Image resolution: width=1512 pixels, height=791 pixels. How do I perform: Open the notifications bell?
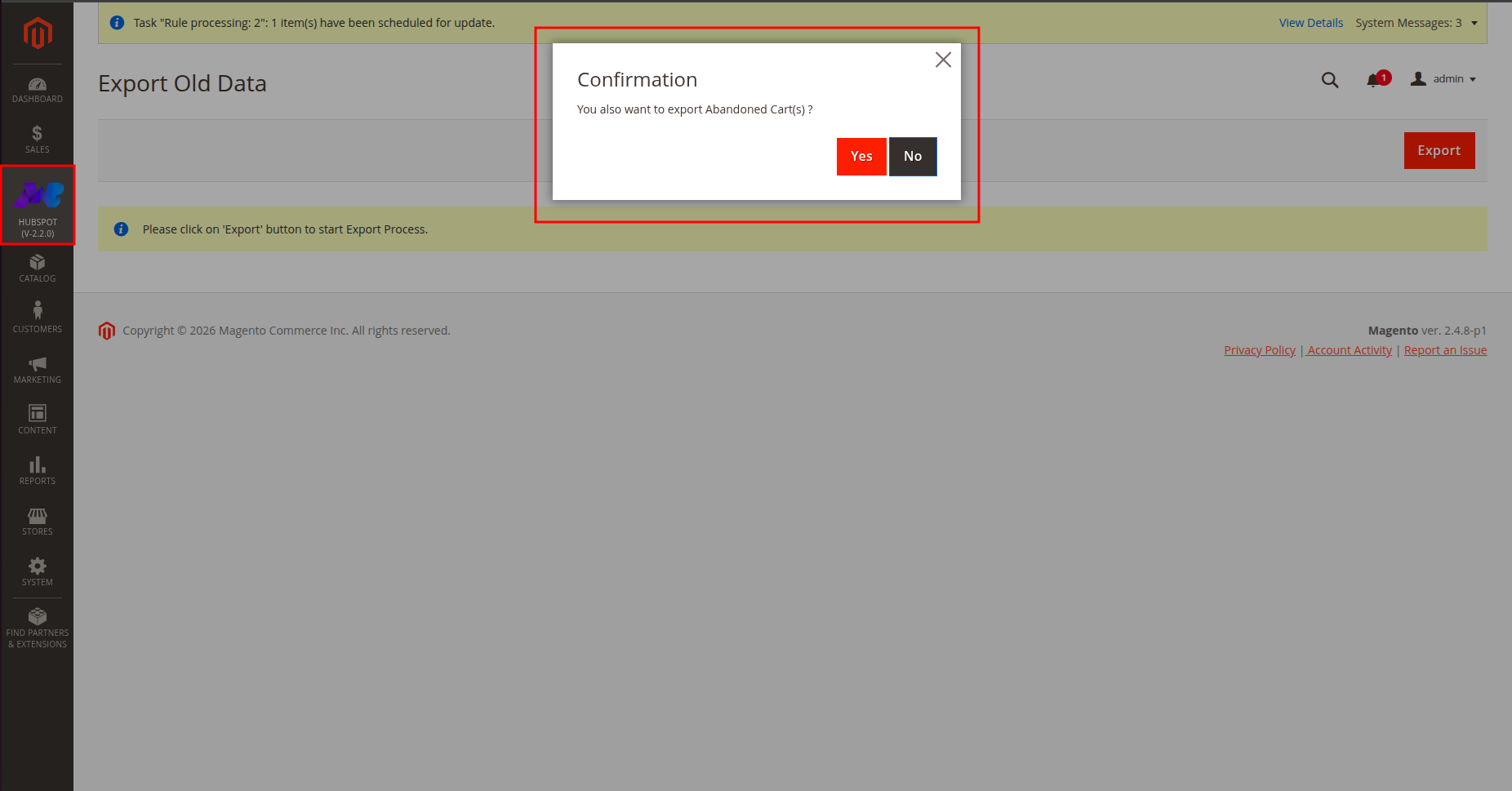(x=1376, y=80)
